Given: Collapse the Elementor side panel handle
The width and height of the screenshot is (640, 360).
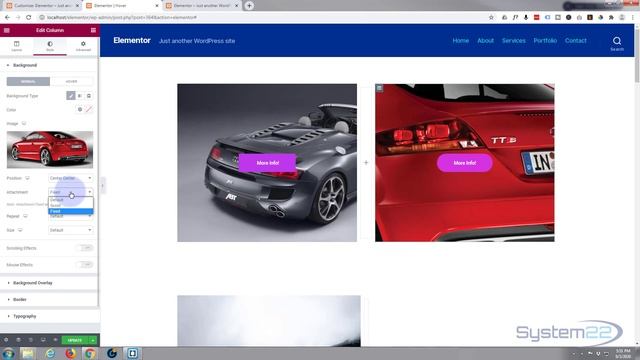Looking at the screenshot, I should (x=102, y=186).
